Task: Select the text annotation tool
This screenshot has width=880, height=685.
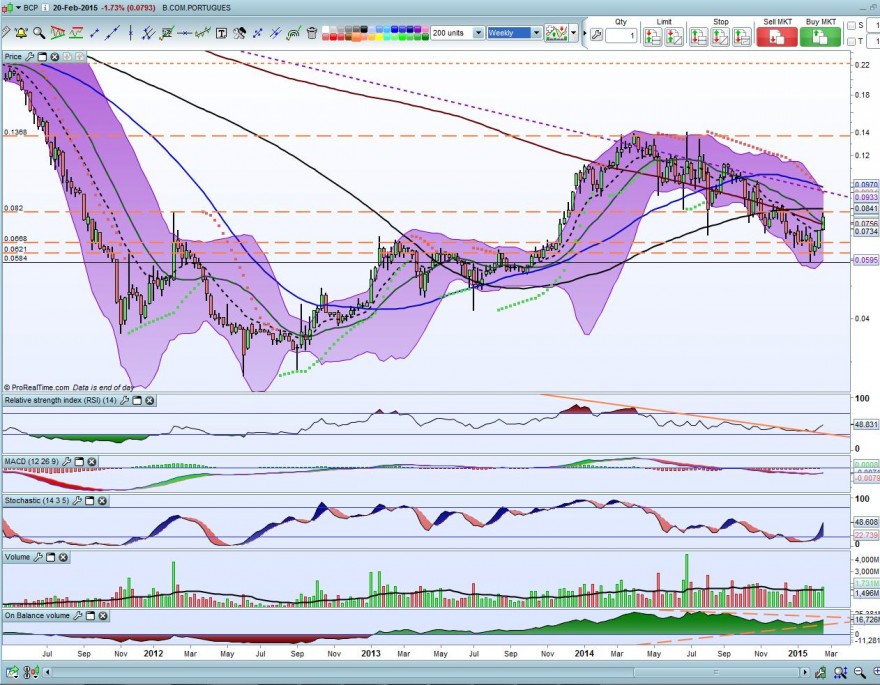Action: click(222, 33)
